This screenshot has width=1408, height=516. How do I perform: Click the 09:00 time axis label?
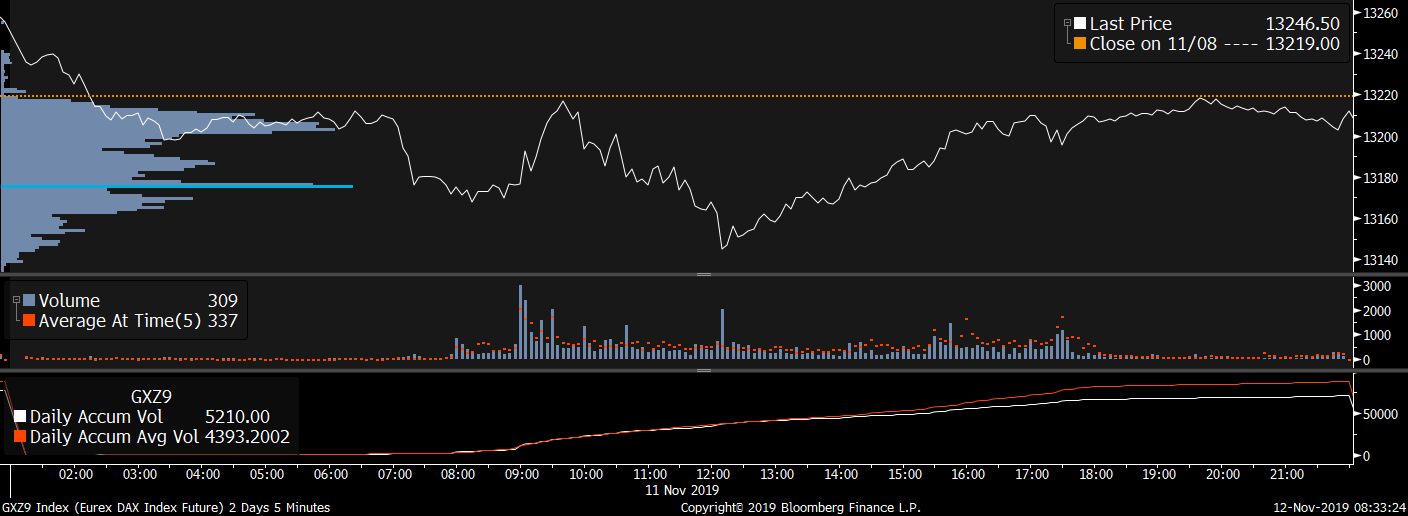(522, 474)
